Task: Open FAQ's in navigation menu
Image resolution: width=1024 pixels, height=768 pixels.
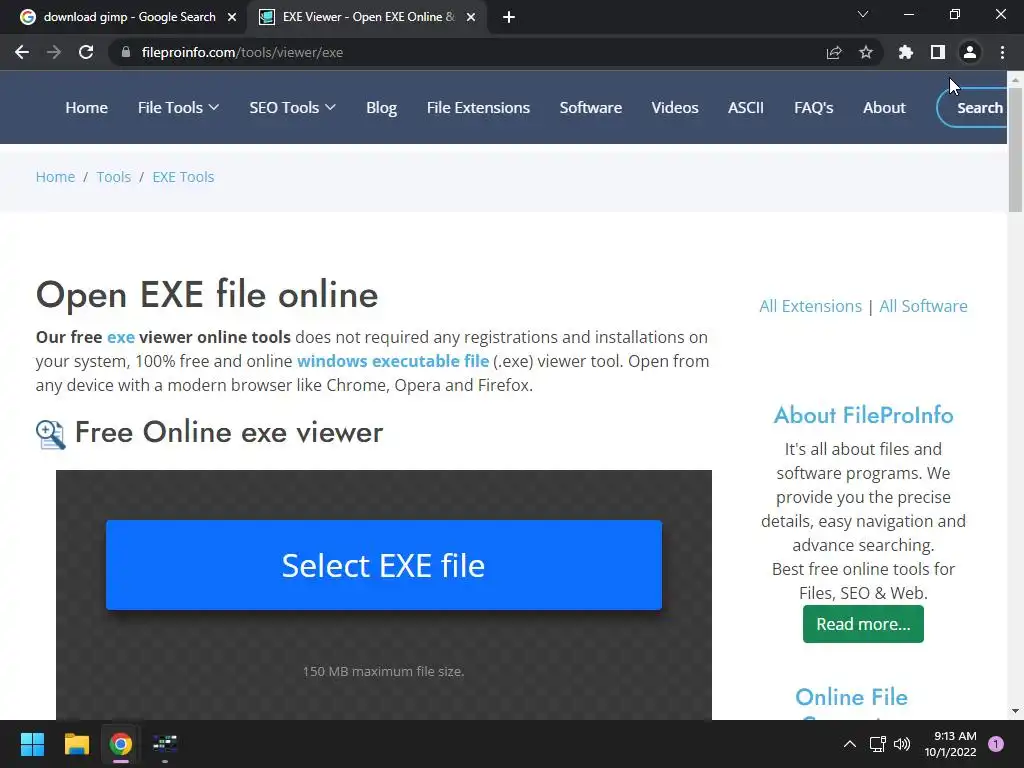Action: (x=814, y=108)
